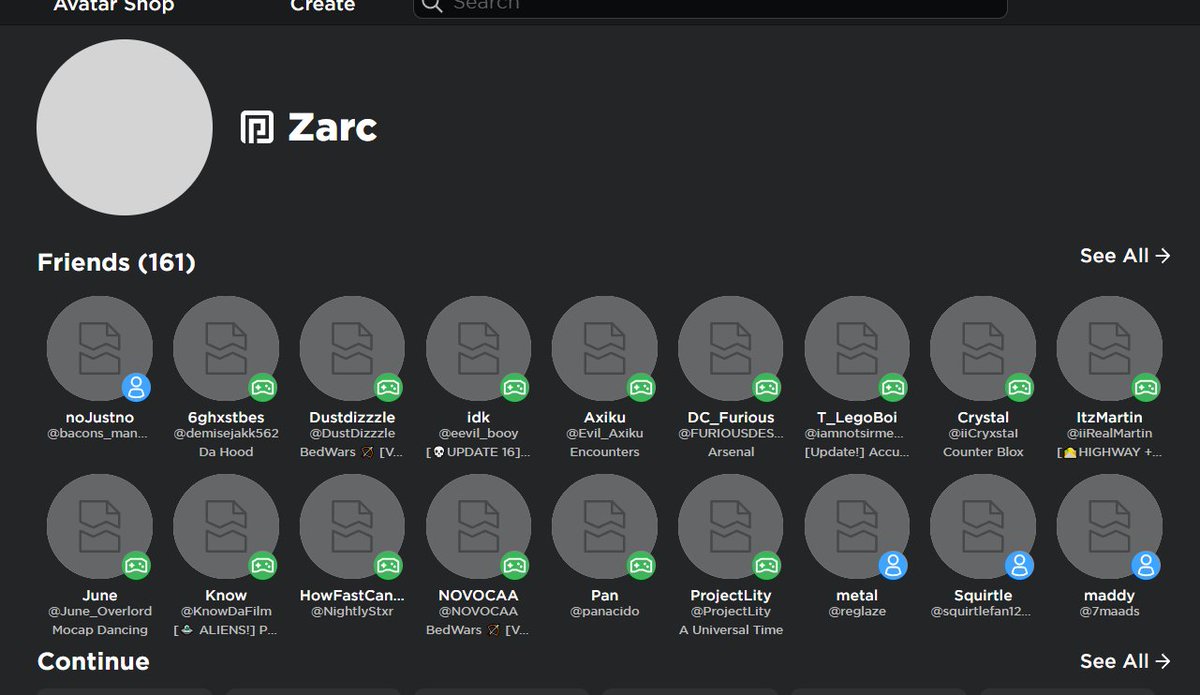Click See All next to Continue
This screenshot has width=1200, height=695.
tap(1125, 661)
